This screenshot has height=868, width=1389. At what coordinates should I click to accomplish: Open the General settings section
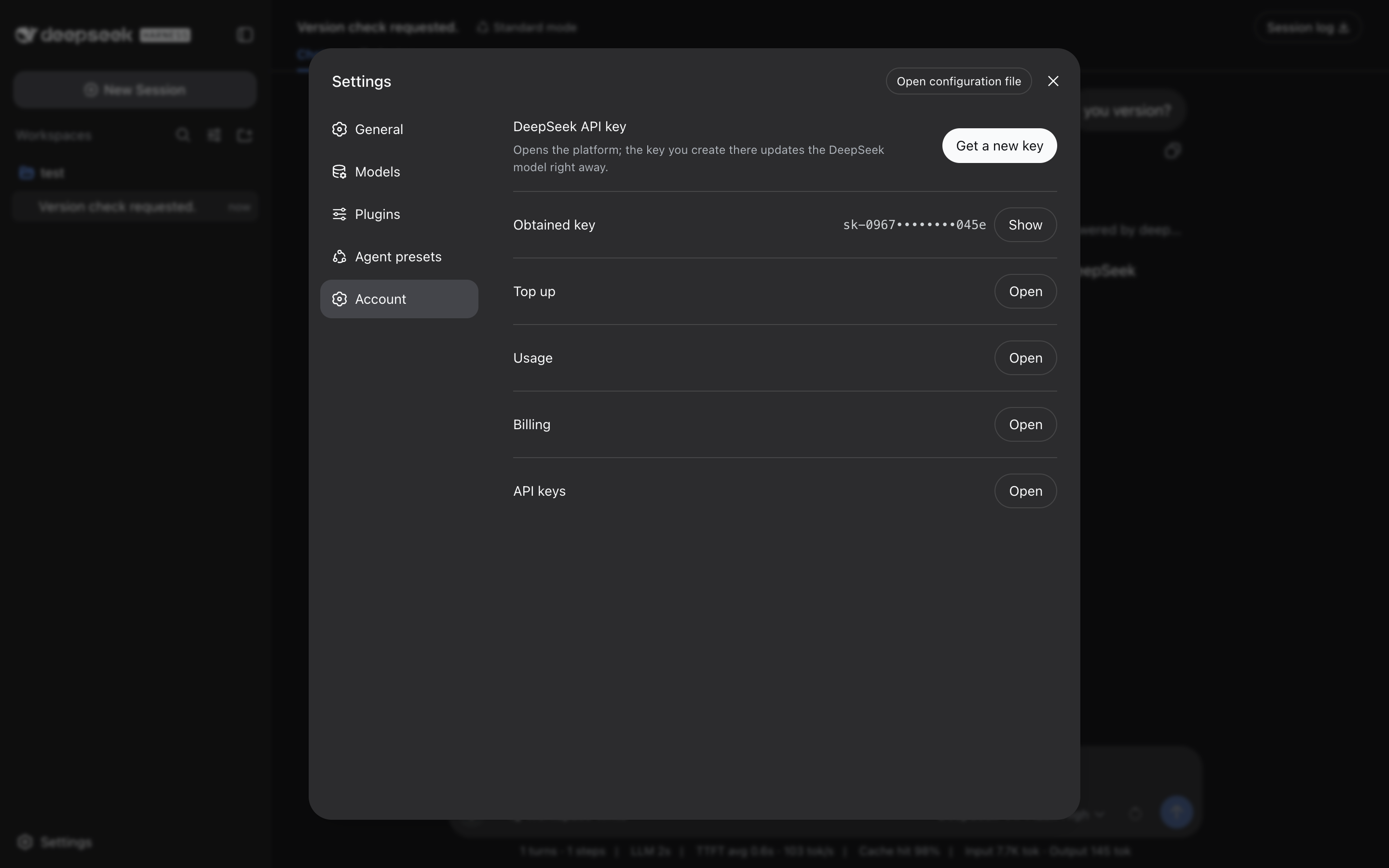[x=399, y=129]
